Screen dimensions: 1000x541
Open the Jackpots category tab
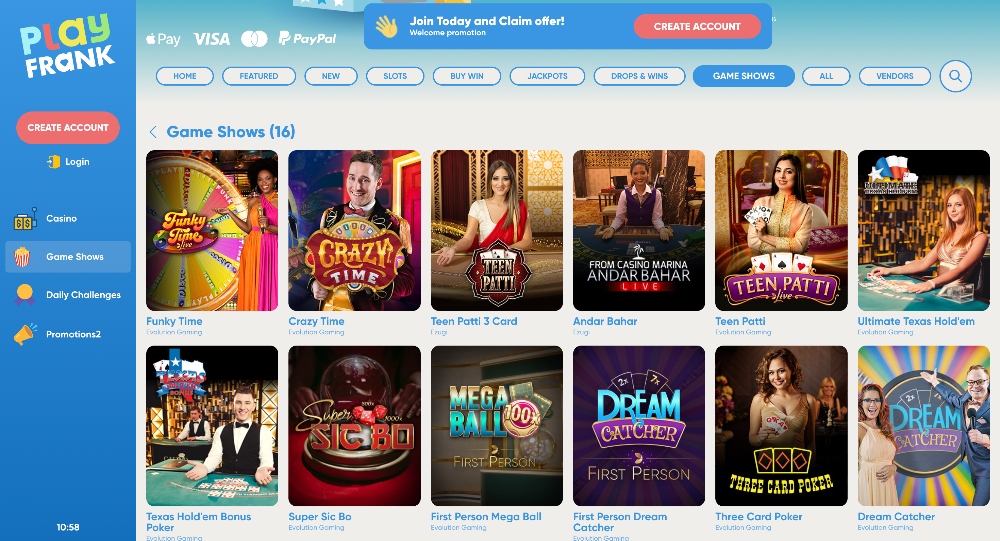(547, 76)
